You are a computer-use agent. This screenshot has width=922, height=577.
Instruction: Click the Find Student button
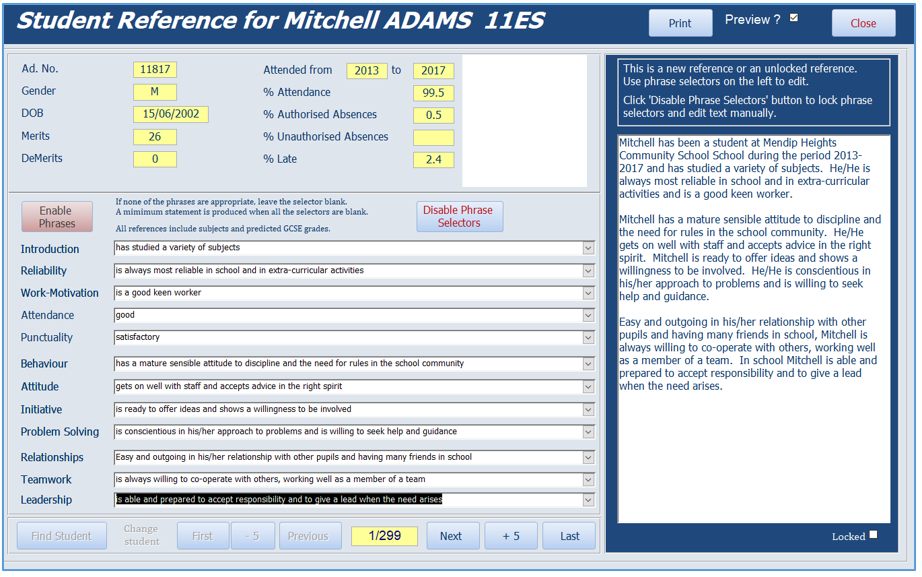[62, 536]
